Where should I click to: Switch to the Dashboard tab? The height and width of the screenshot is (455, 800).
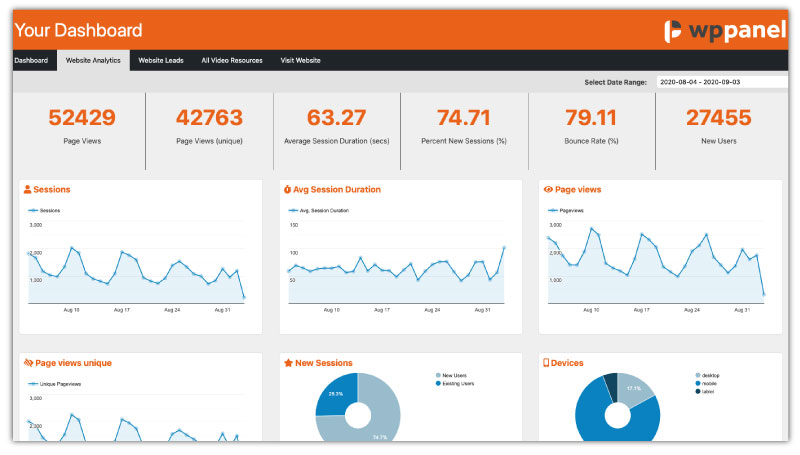click(x=31, y=61)
